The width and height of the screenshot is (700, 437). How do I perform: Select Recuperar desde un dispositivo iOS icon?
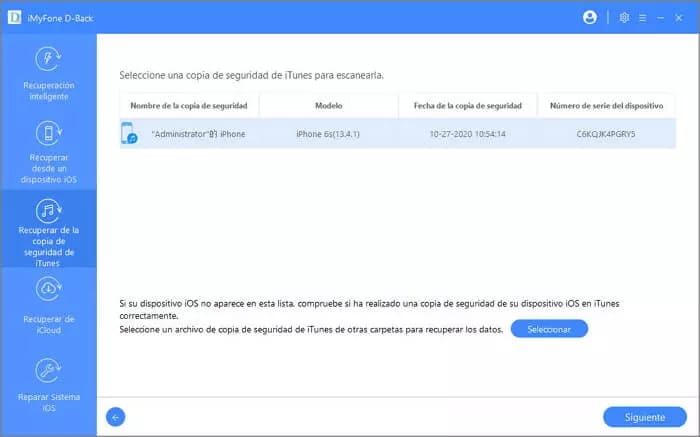pos(48,133)
